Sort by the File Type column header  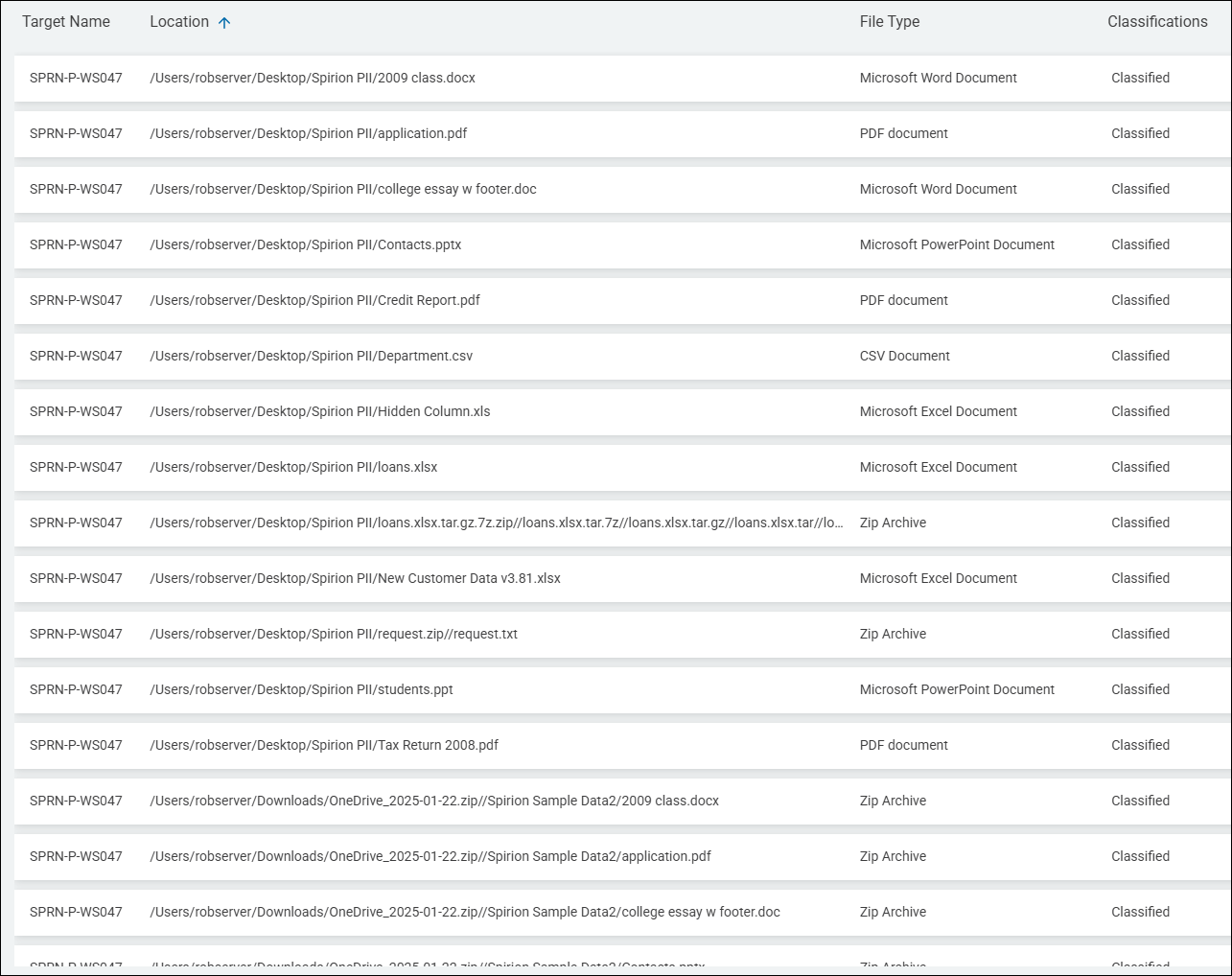click(889, 22)
